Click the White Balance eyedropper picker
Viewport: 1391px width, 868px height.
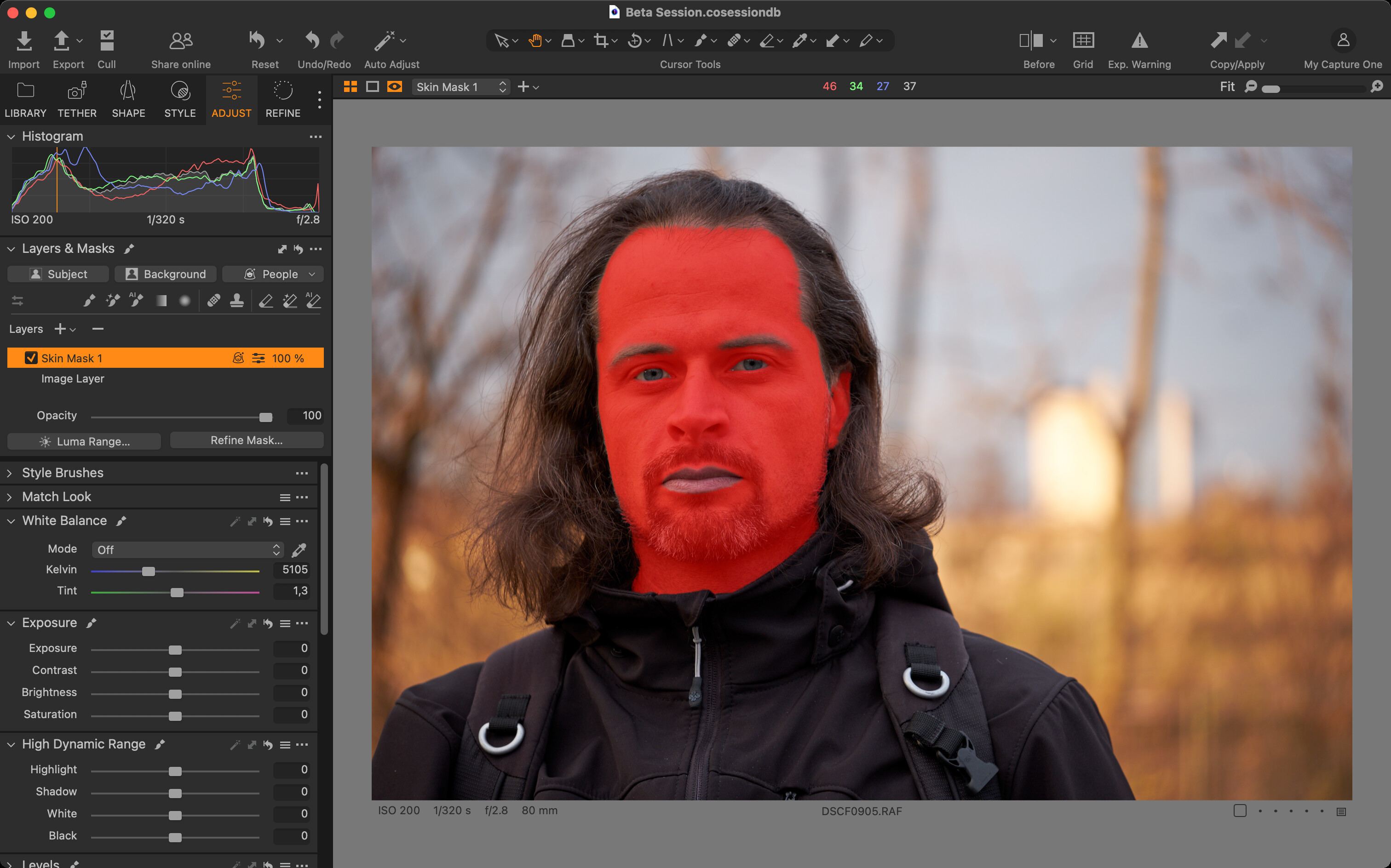(x=299, y=550)
